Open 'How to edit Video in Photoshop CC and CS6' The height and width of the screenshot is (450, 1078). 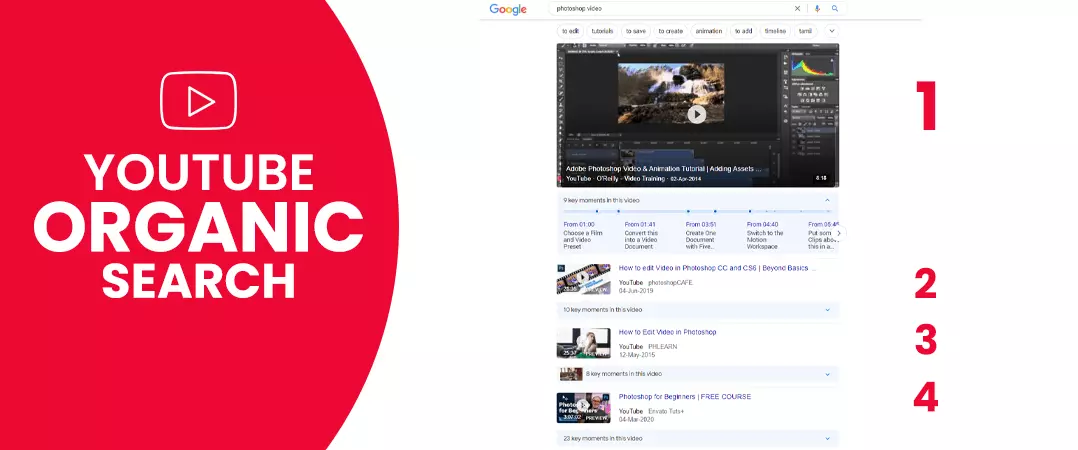point(717,268)
